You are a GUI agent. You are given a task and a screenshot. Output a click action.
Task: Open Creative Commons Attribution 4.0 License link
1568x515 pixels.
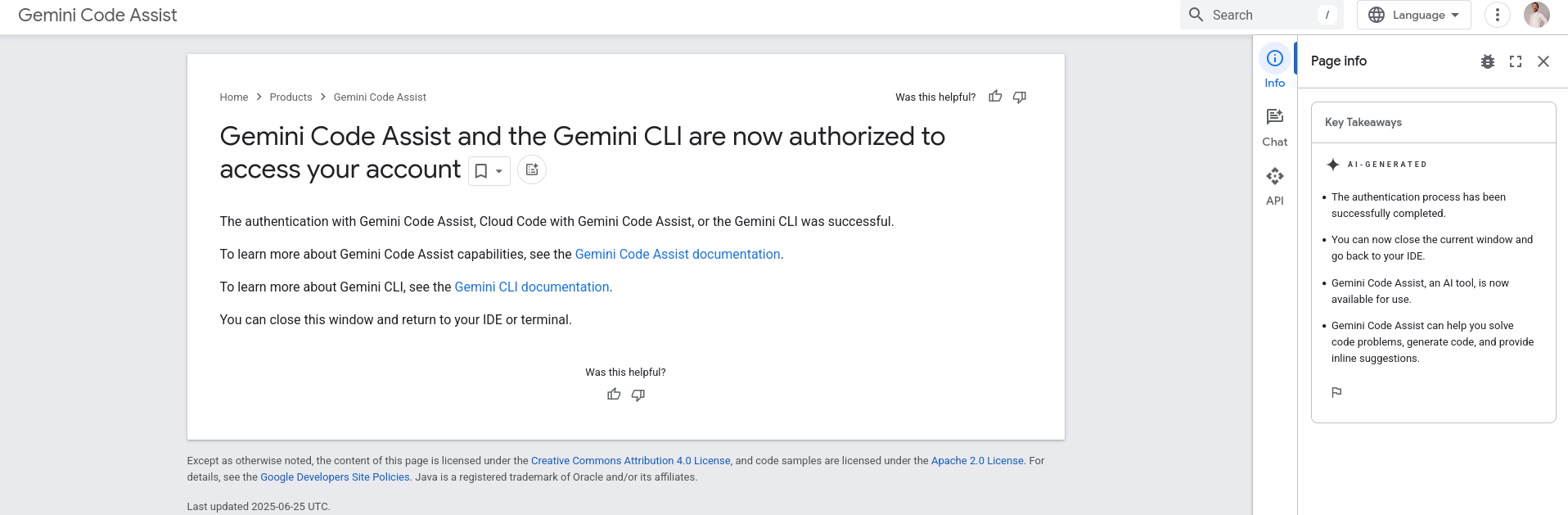click(x=630, y=461)
